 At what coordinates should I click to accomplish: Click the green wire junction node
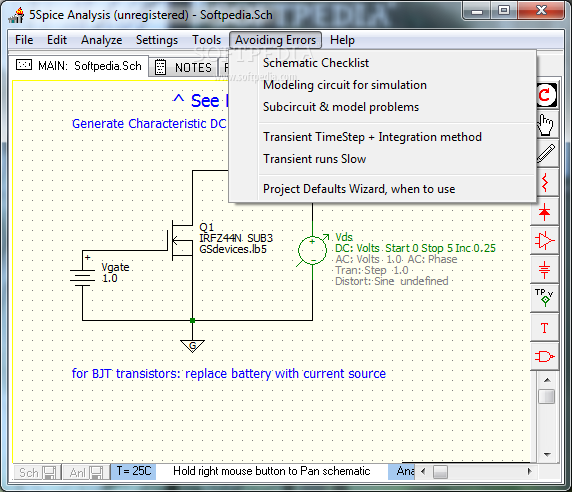coord(192,321)
